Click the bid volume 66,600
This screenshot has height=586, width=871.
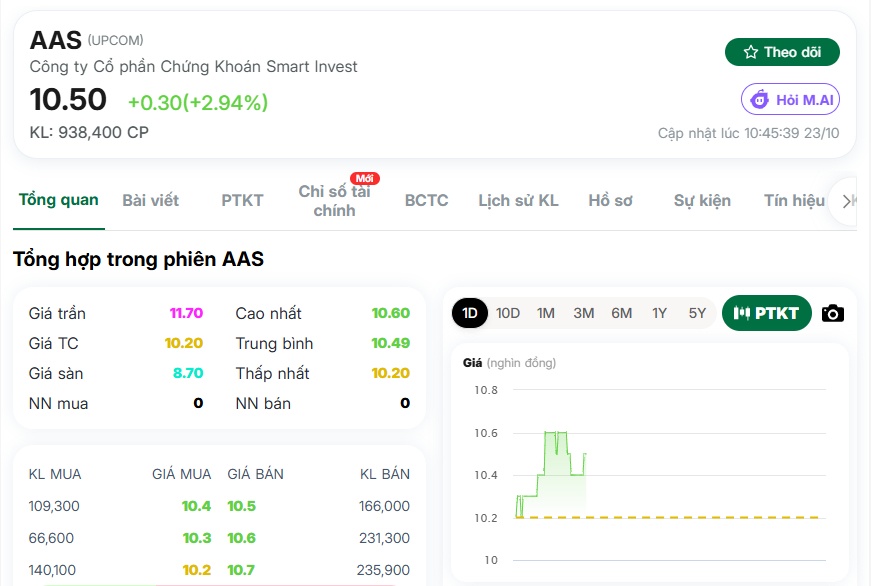click(x=51, y=538)
